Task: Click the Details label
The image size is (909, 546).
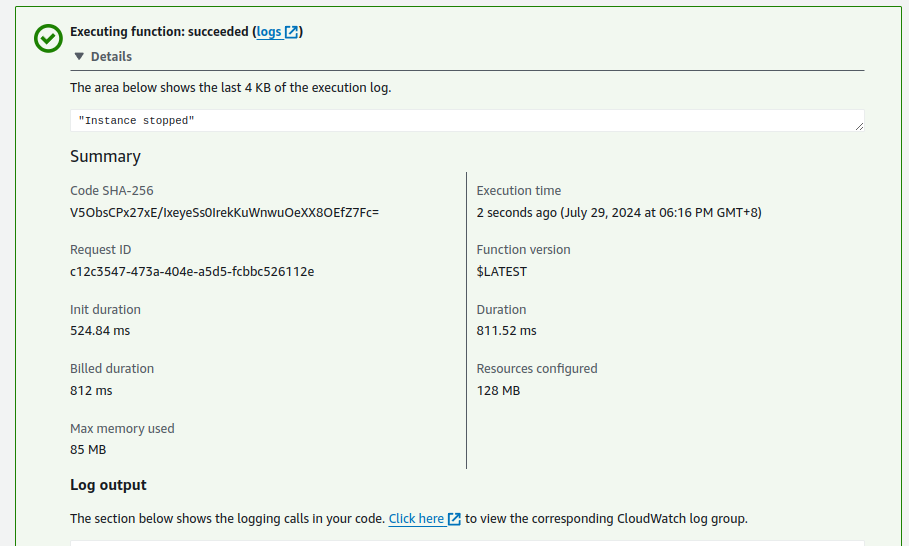Action: click(111, 57)
